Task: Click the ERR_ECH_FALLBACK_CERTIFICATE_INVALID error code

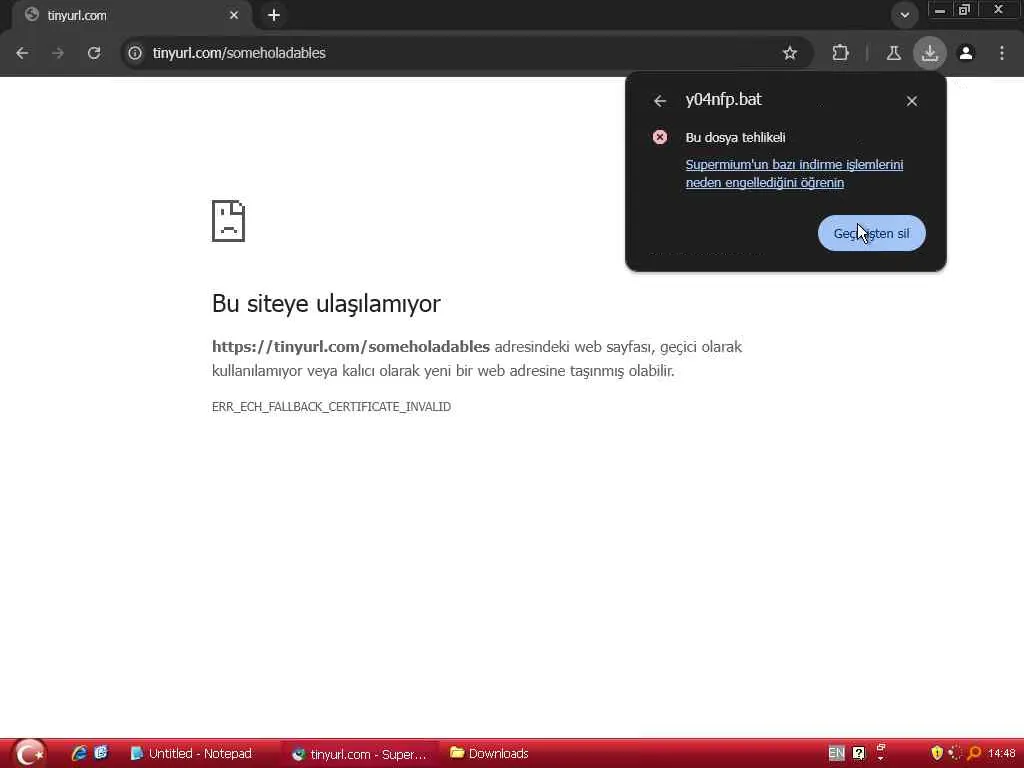Action: tap(331, 407)
